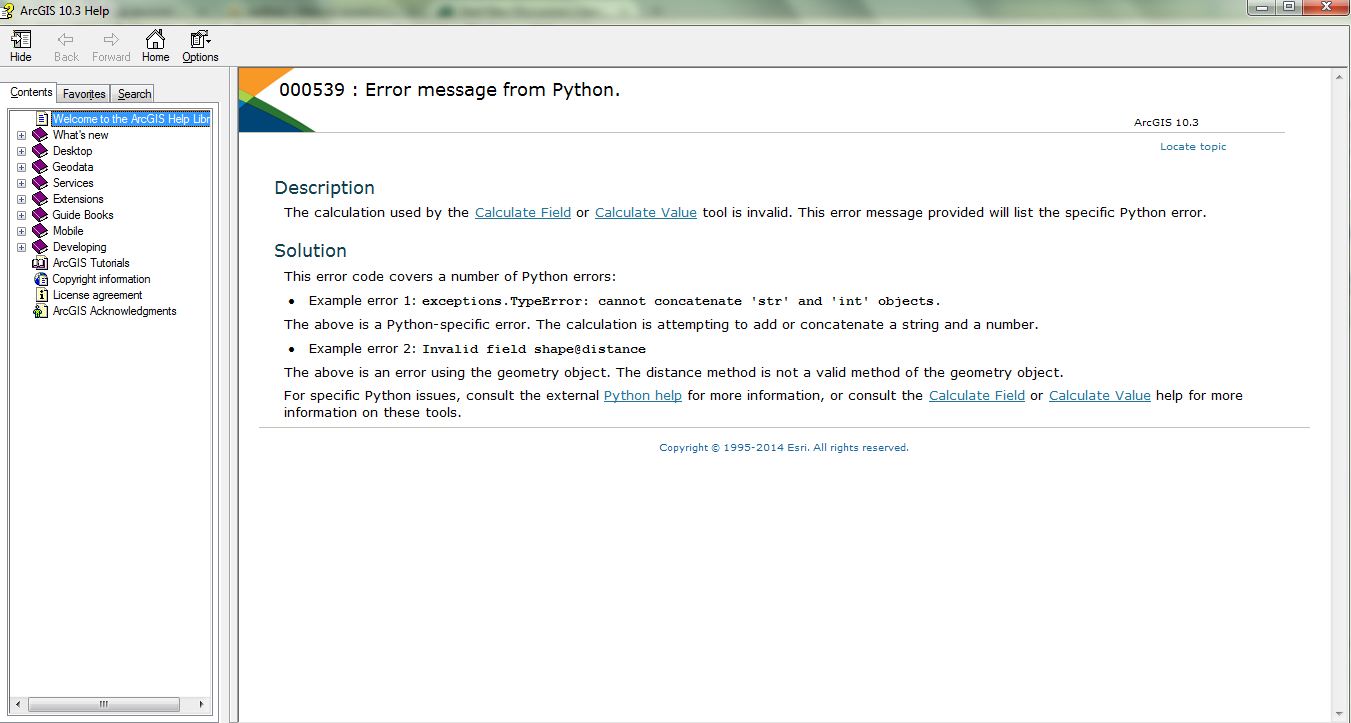Screen dimensions: 1351x723
Task: Select the Welcome to the ArcGIS Help Library item
Action: (x=131, y=119)
